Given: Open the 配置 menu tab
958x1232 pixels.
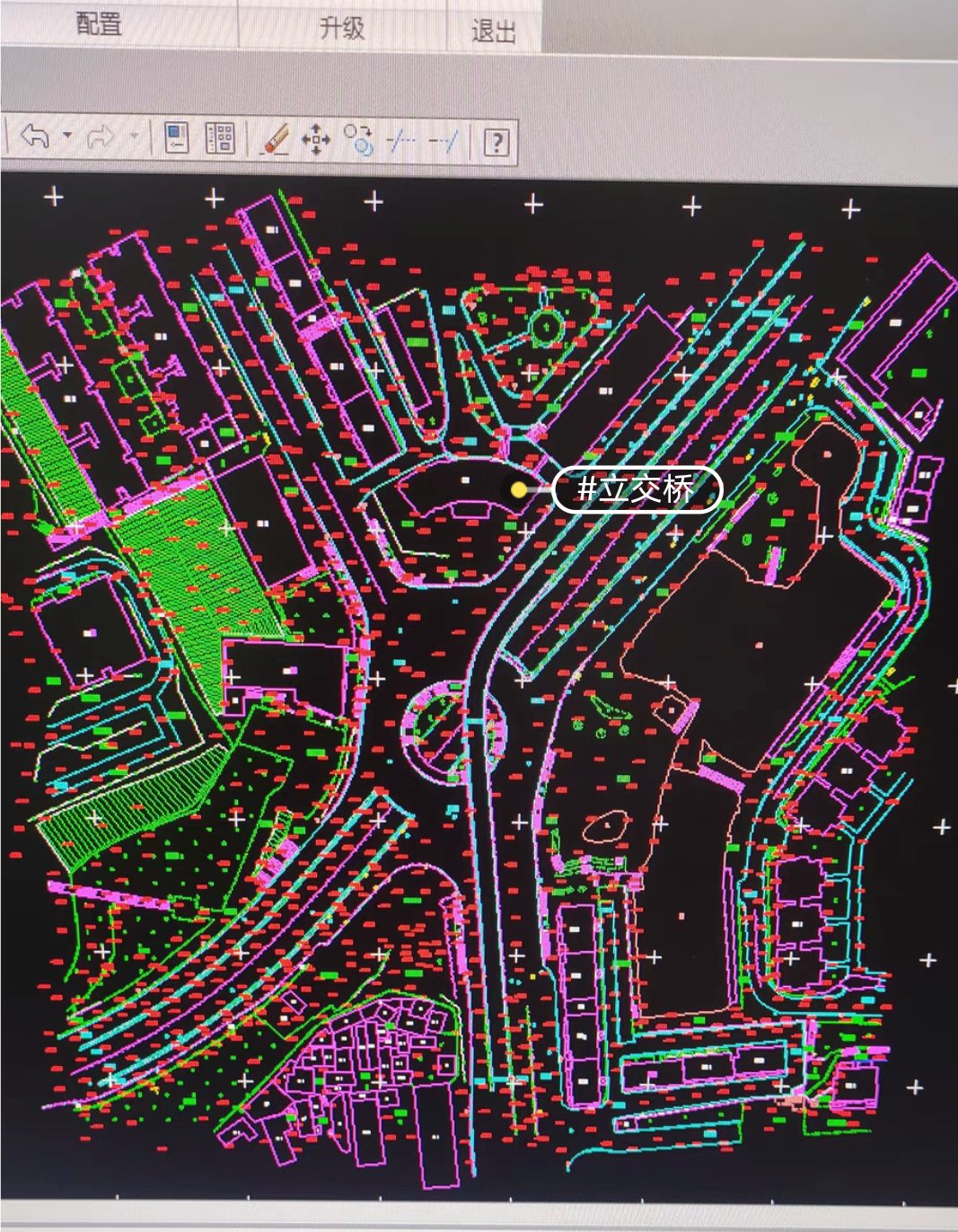Looking at the screenshot, I should pos(99,24).
